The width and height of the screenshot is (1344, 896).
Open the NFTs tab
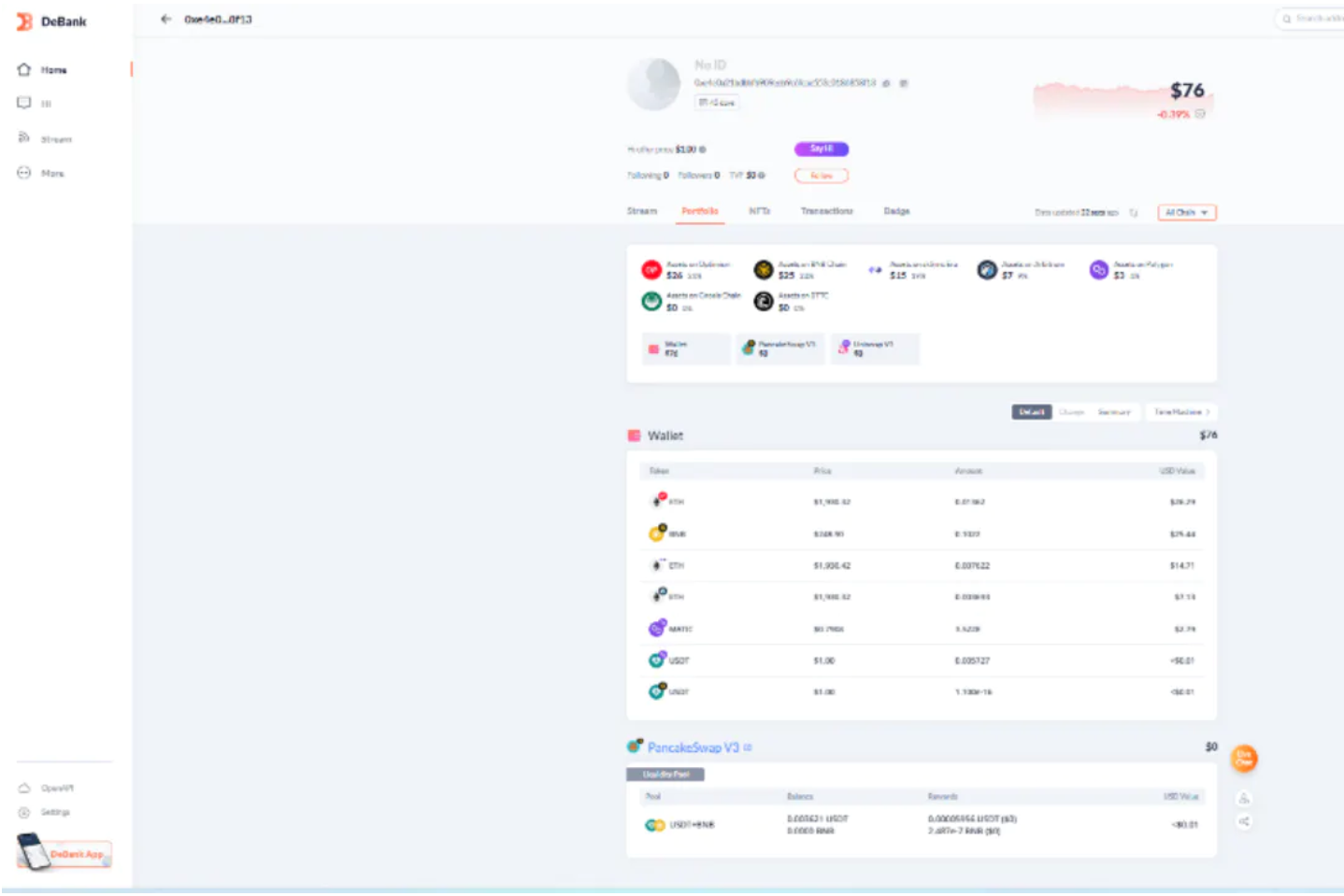coord(759,211)
